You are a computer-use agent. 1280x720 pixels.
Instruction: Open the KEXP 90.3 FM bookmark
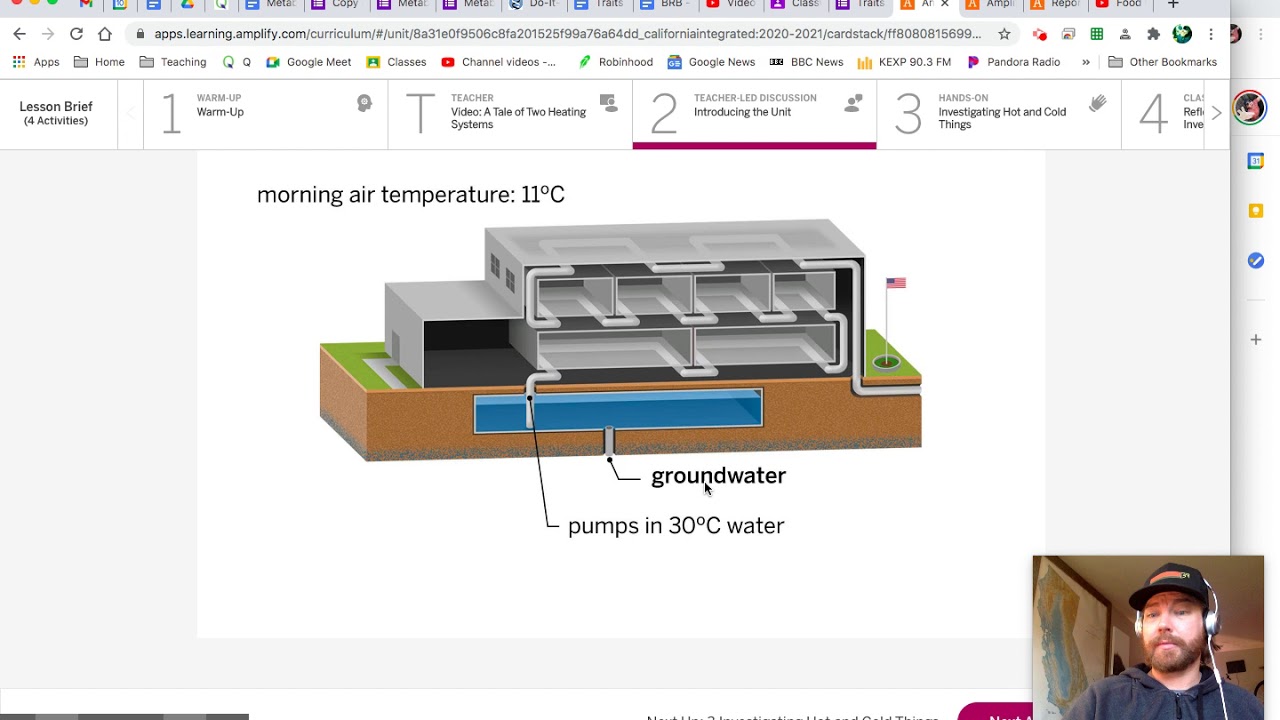(x=903, y=62)
